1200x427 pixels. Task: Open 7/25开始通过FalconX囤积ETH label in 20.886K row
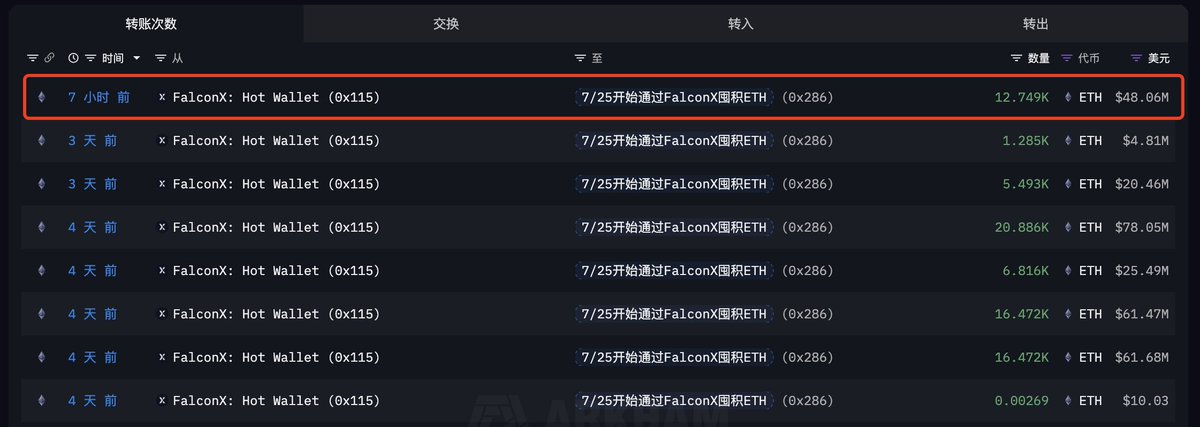tap(674, 228)
